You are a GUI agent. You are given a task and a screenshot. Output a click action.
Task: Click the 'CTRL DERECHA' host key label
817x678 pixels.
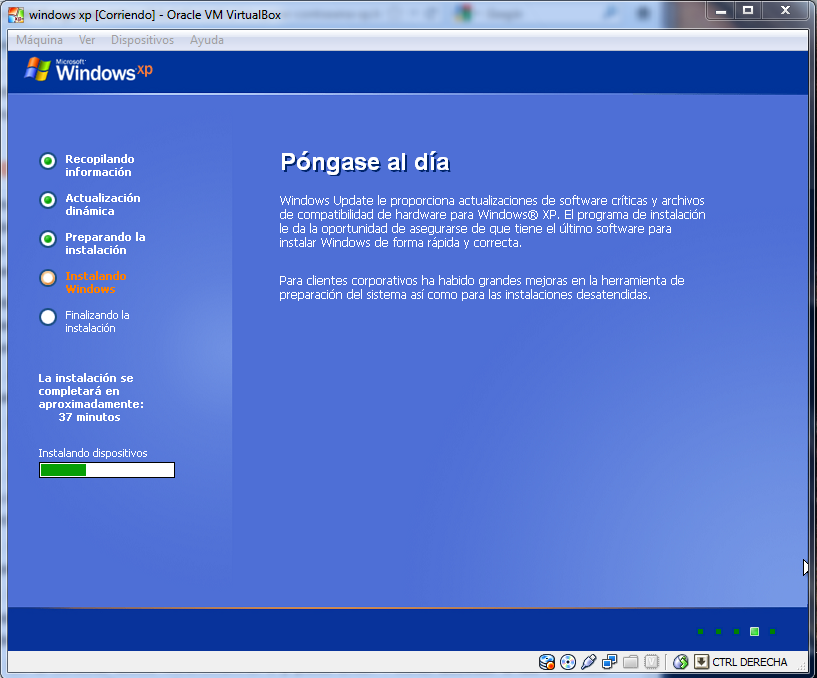(x=749, y=662)
